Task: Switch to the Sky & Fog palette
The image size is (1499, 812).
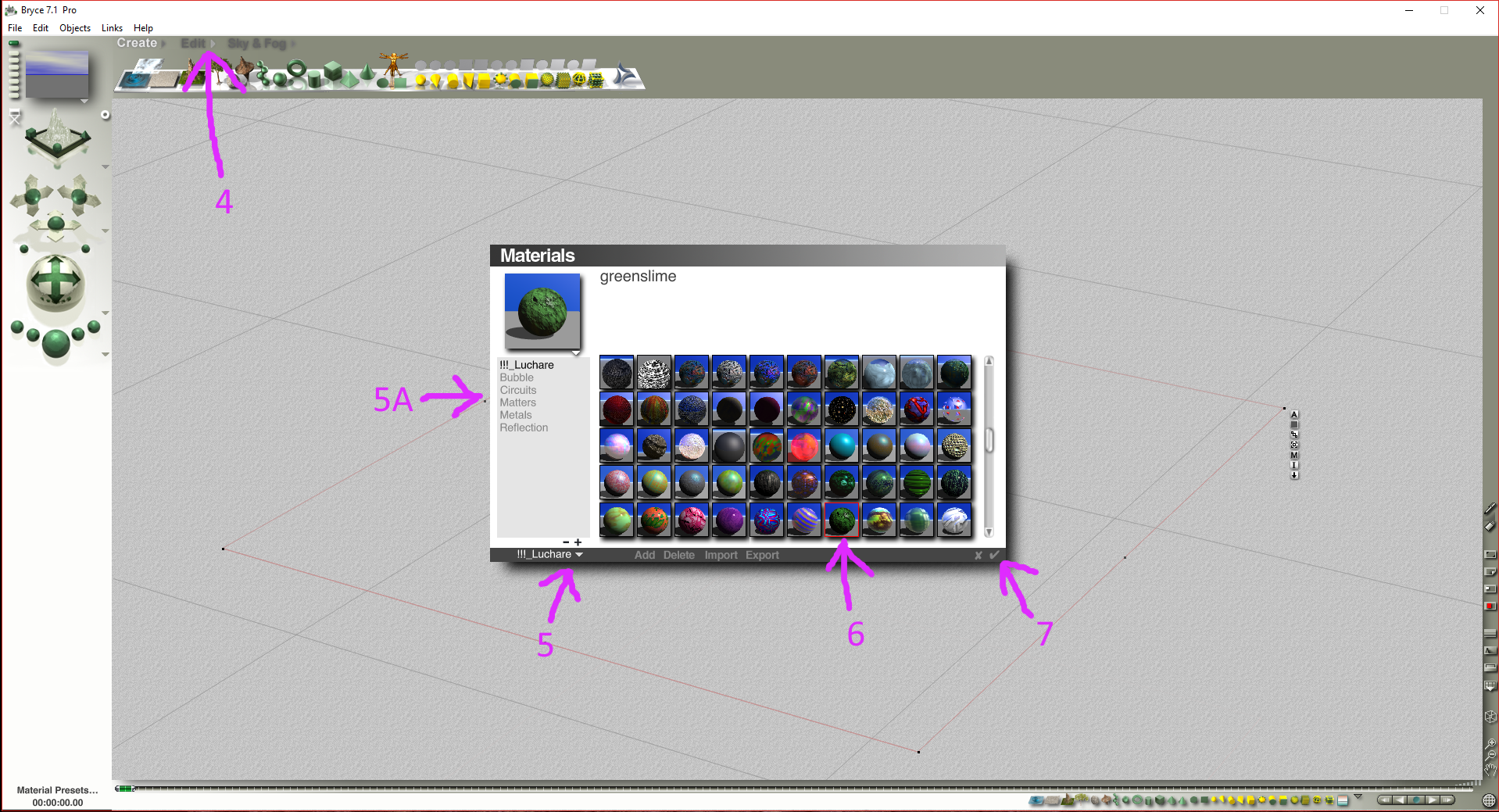Action: tap(257, 44)
